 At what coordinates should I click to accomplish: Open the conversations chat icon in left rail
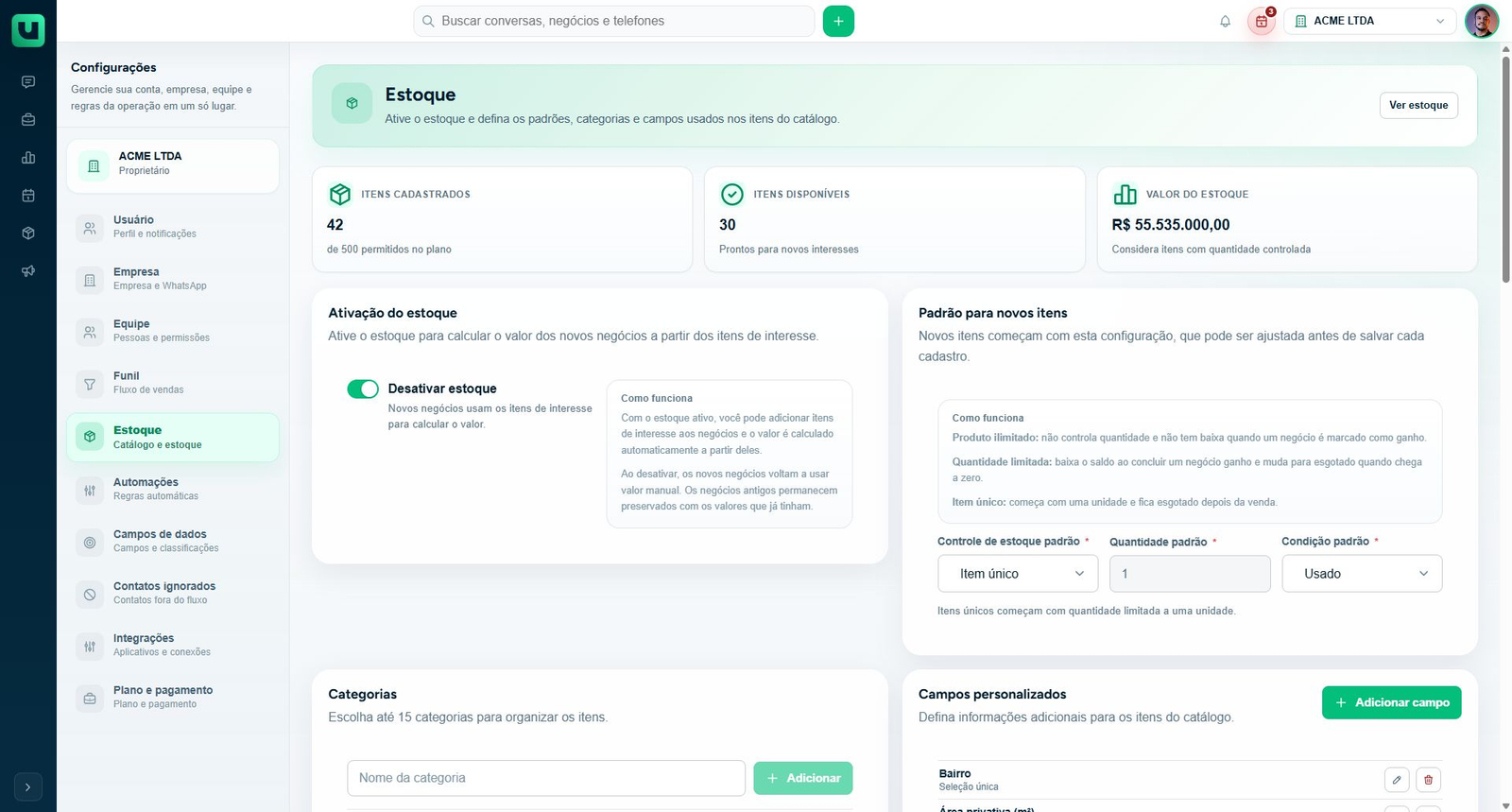(x=28, y=82)
